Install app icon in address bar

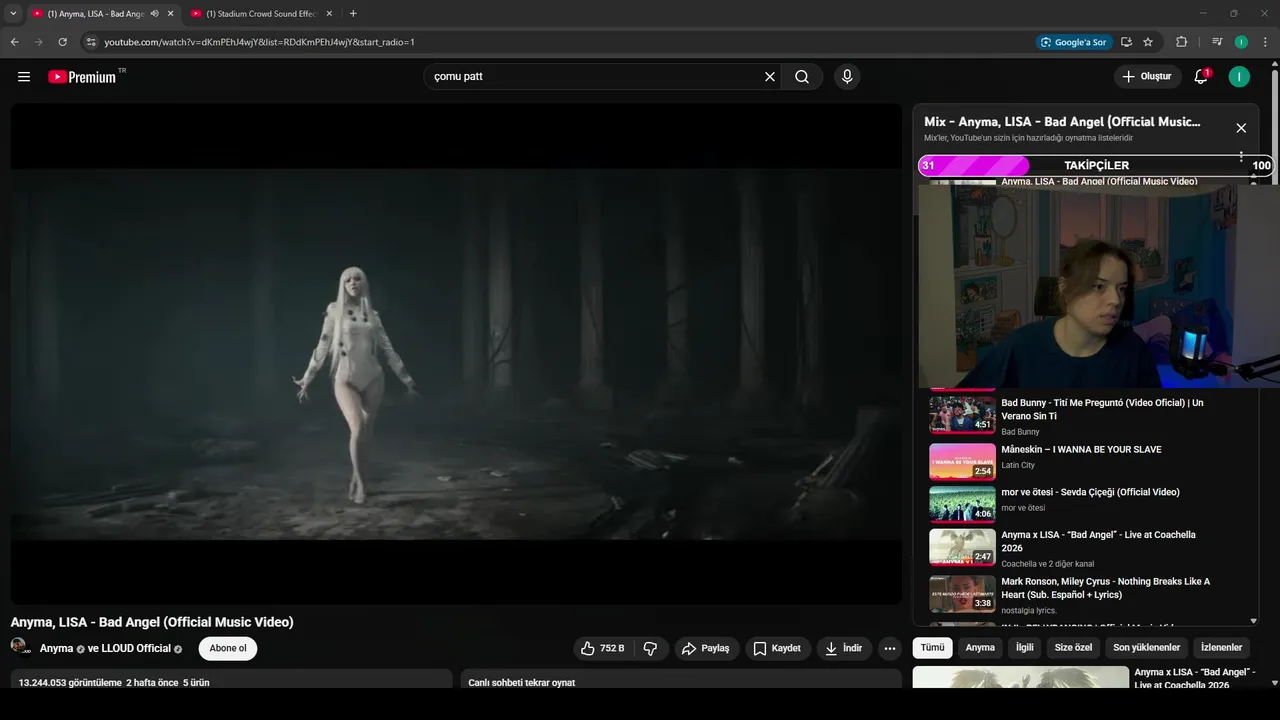click(x=1126, y=42)
